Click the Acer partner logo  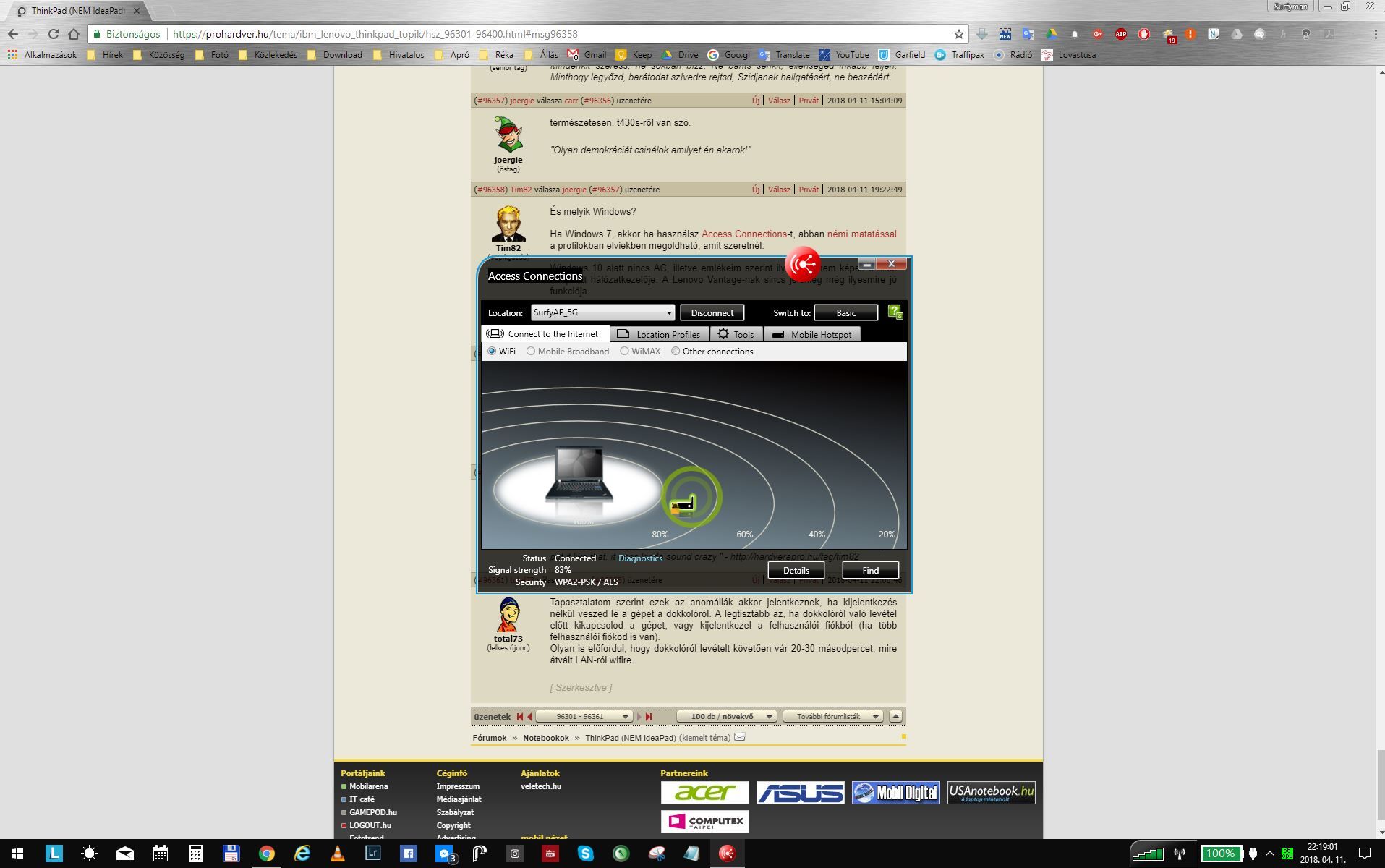(x=704, y=793)
